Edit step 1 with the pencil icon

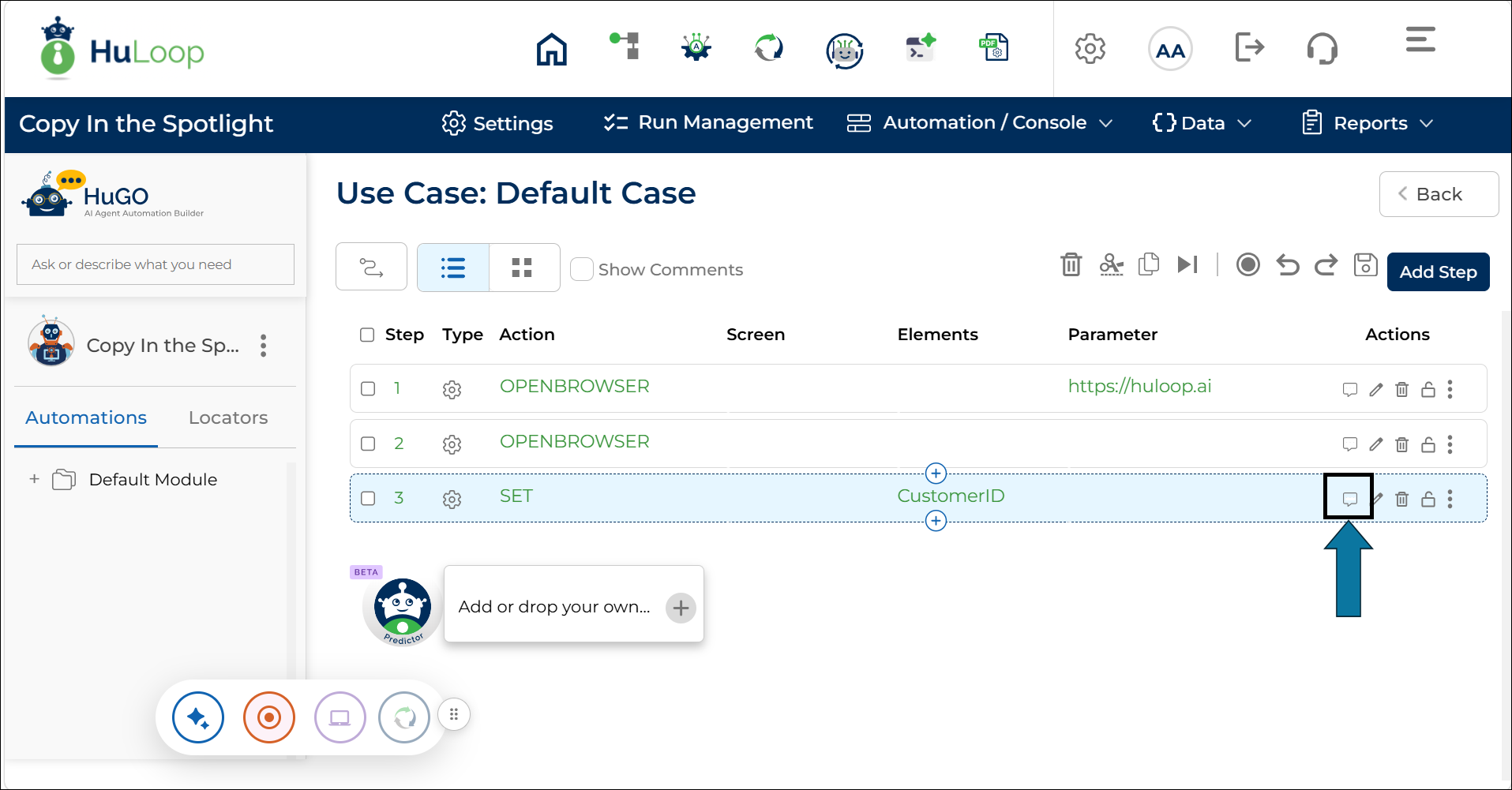(1375, 389)
